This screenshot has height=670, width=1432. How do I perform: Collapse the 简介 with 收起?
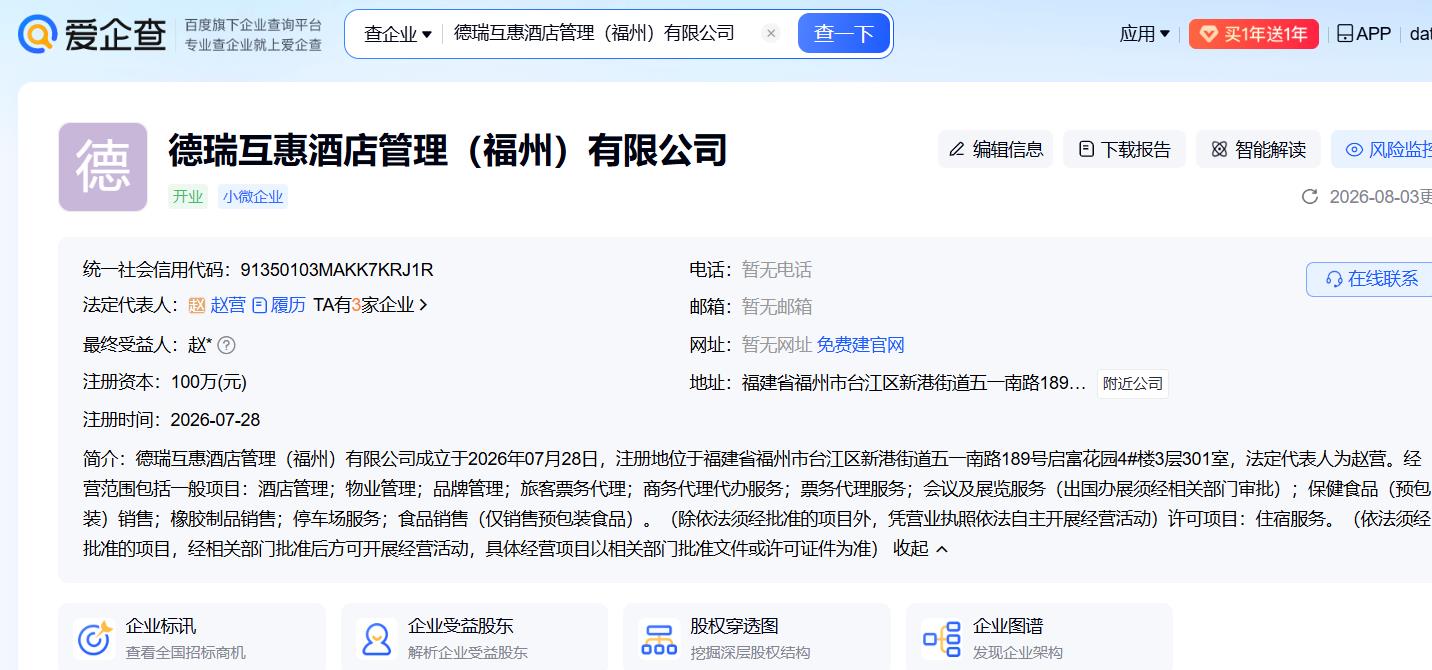(x=920, y=548)
